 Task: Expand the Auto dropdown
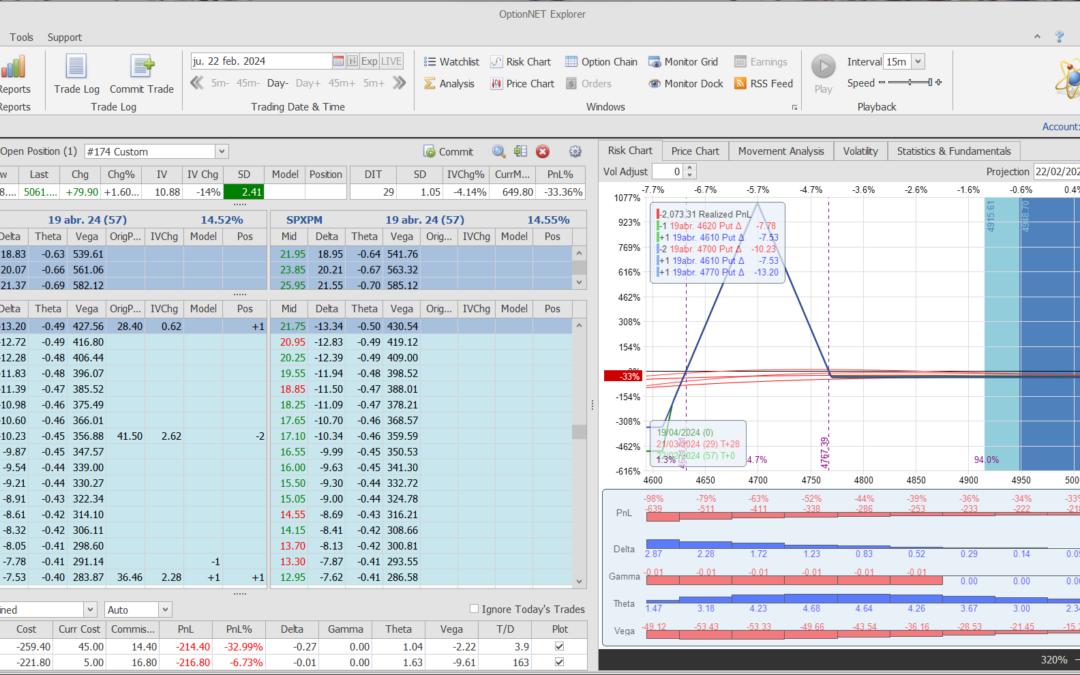point(165,609)
